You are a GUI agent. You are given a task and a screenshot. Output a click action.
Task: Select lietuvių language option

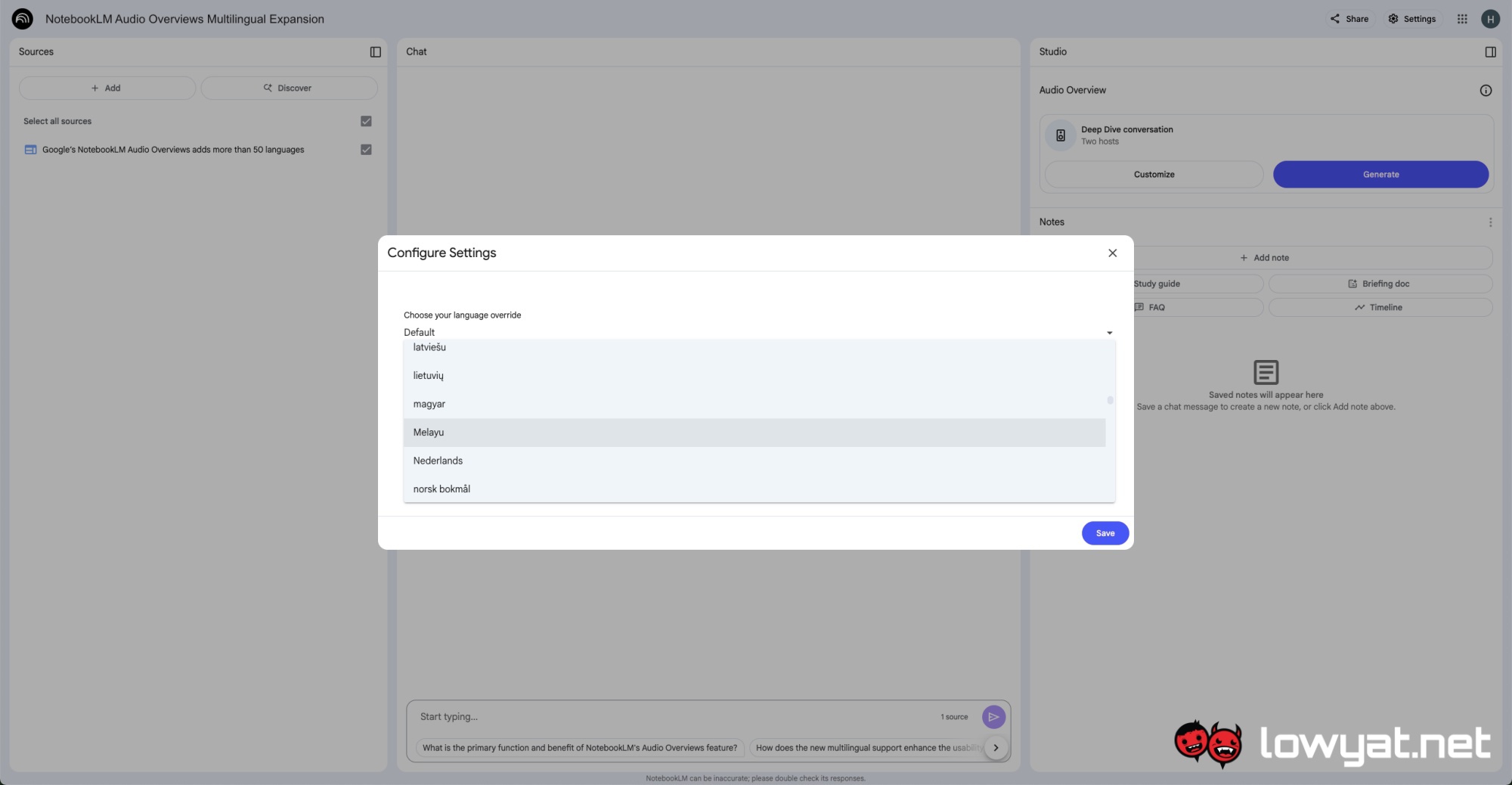754,376
